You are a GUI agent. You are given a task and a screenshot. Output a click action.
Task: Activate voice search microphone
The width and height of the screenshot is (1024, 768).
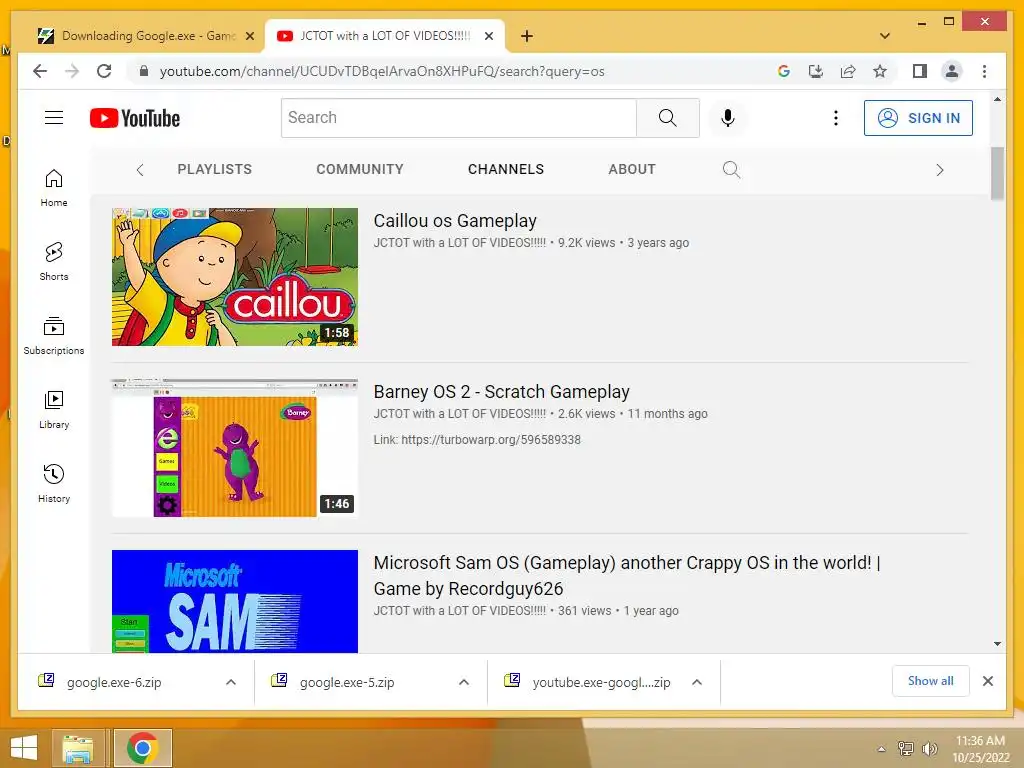click(x=728, y=118)
